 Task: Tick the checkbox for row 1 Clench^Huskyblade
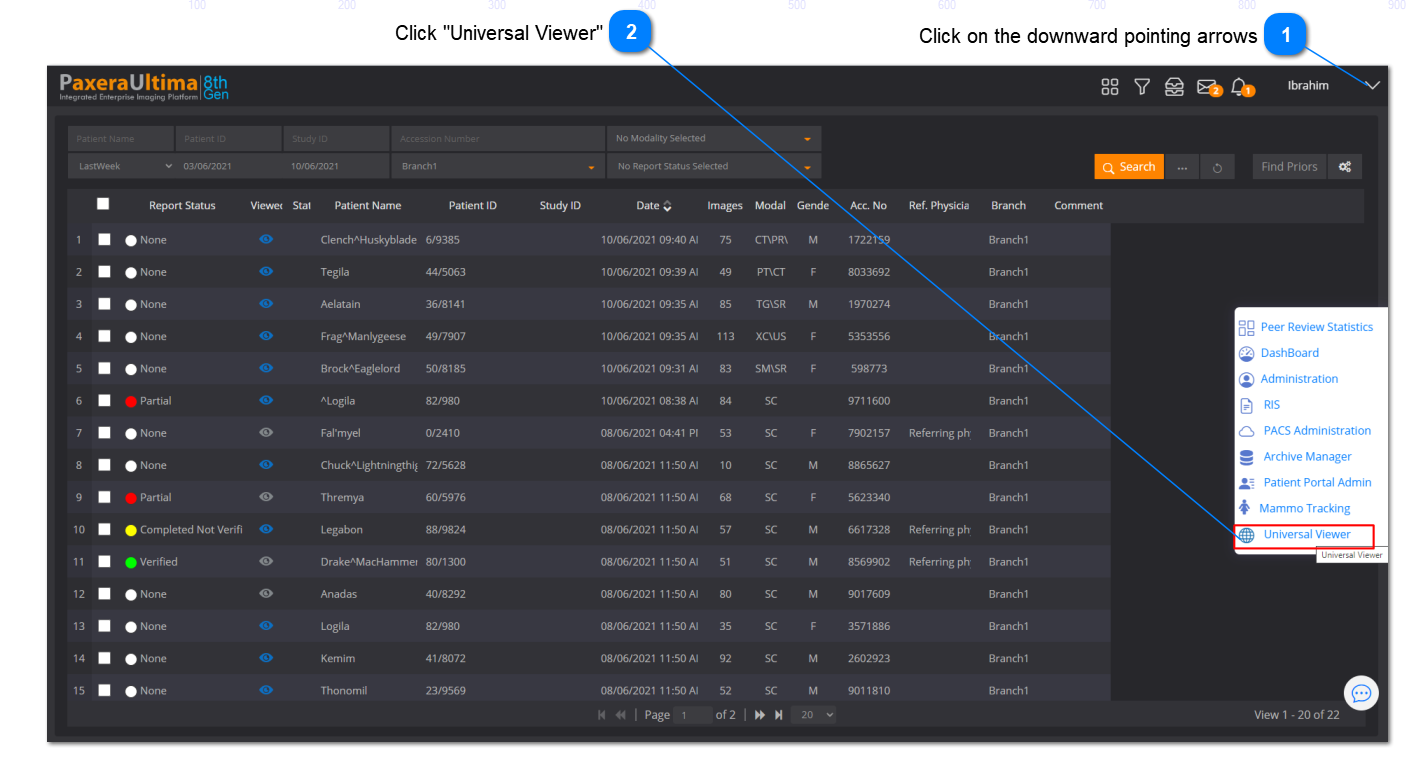click(x=104, y=240)
